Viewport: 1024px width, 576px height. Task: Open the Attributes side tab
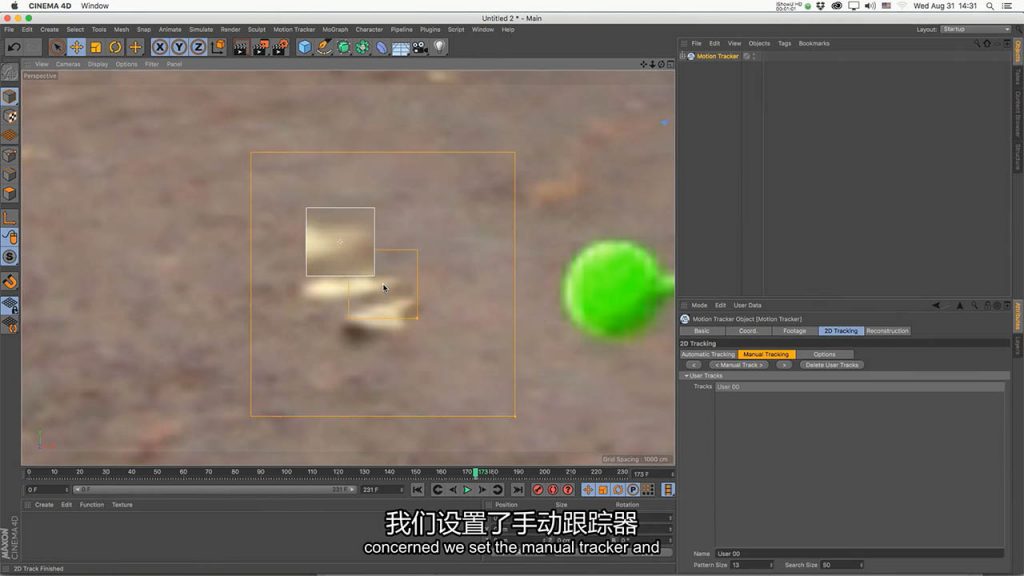(1017, 316)
